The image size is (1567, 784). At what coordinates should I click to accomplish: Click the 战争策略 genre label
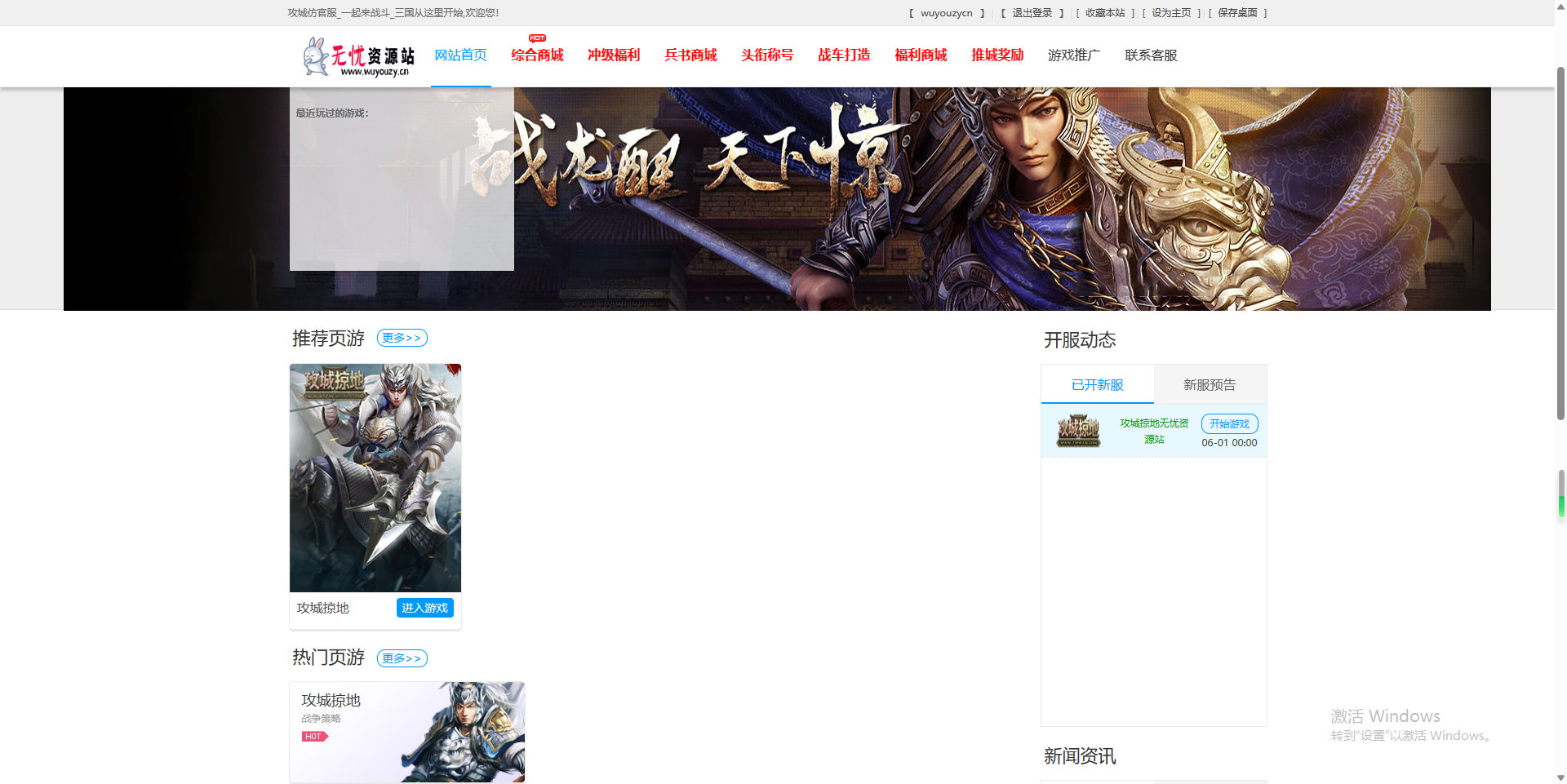321,719
